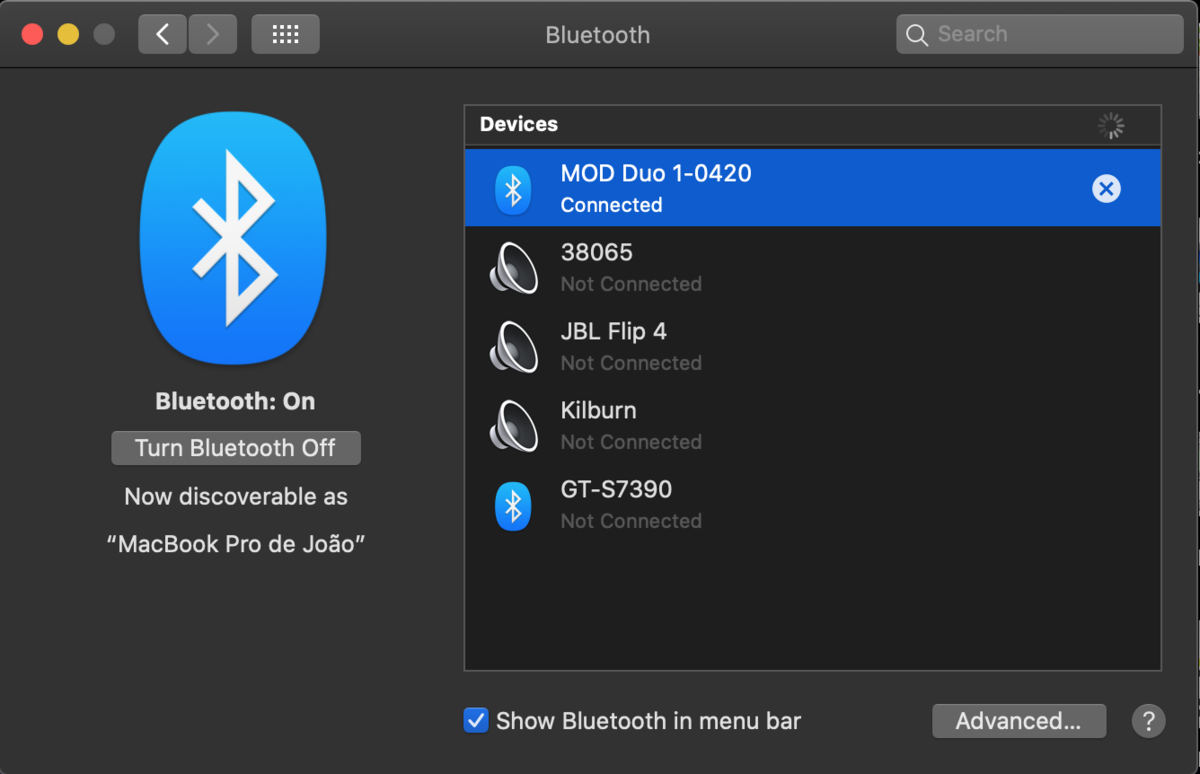Image resolution: width=1200 pixels, height=774 pixels.
Task: Toggle Show Bluetooth in menu bar checkbox
Action: tap(476, 721)
